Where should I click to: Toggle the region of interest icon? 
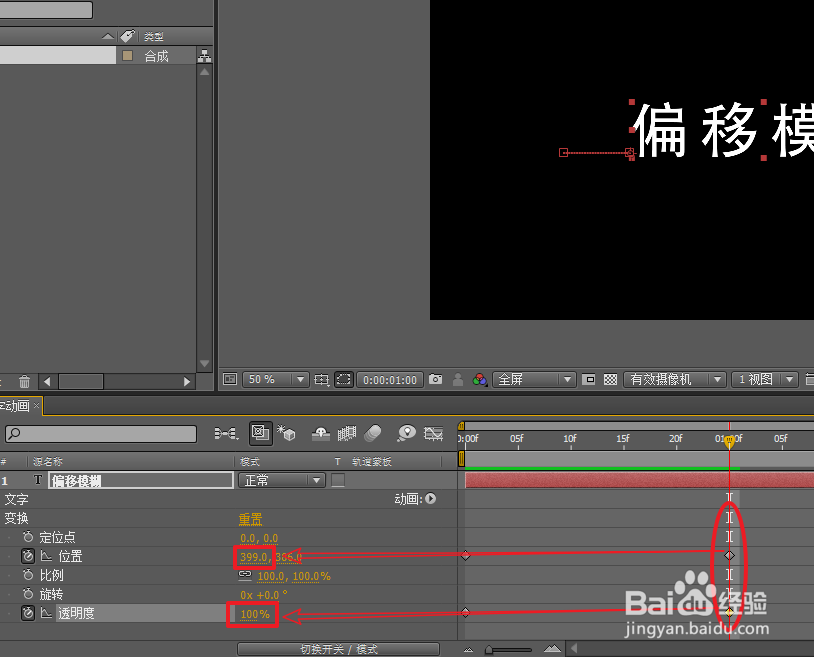pos(588,379)
